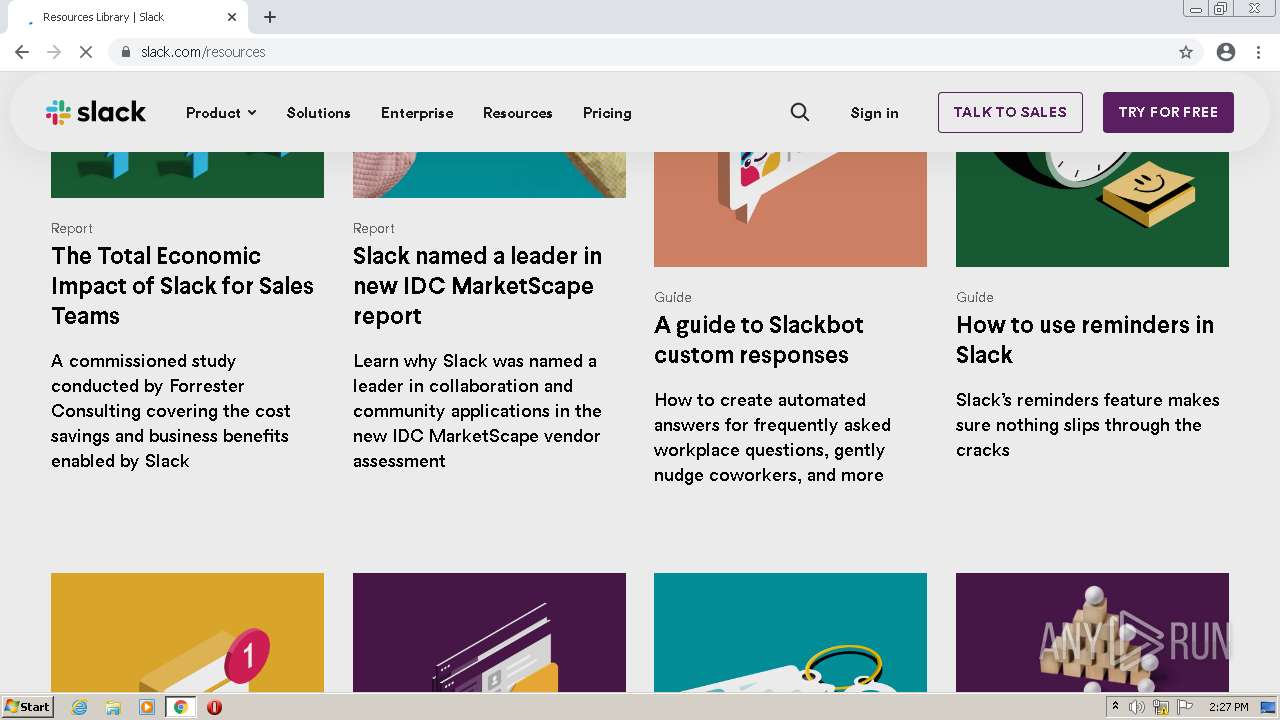This screenshot has width=1280, height=720.
Task: Open File Explorer folder in taskbar
Action: [113, 707]
